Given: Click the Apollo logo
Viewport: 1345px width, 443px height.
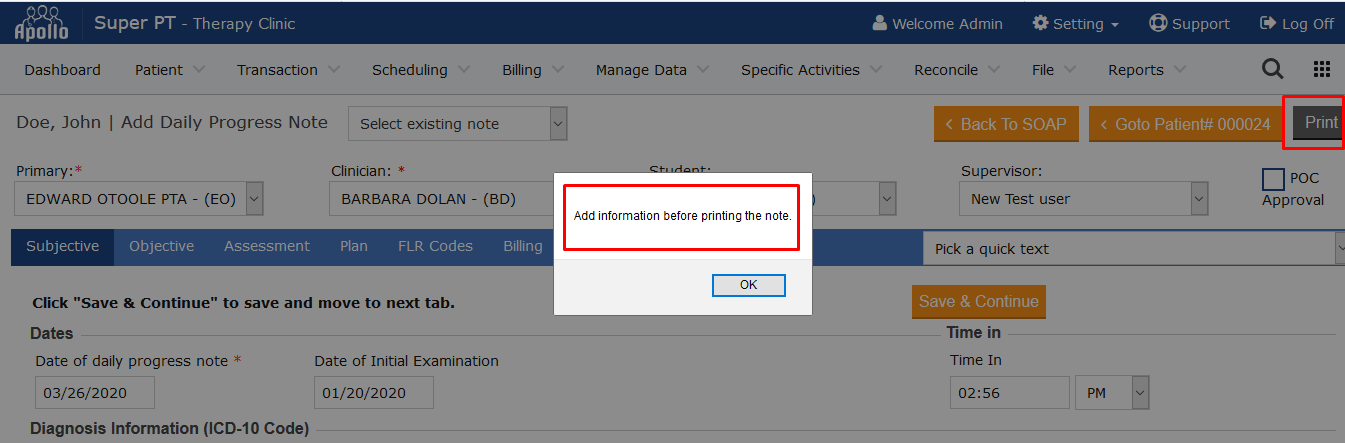Looking at the screenshot, I should tap(41, 22).
